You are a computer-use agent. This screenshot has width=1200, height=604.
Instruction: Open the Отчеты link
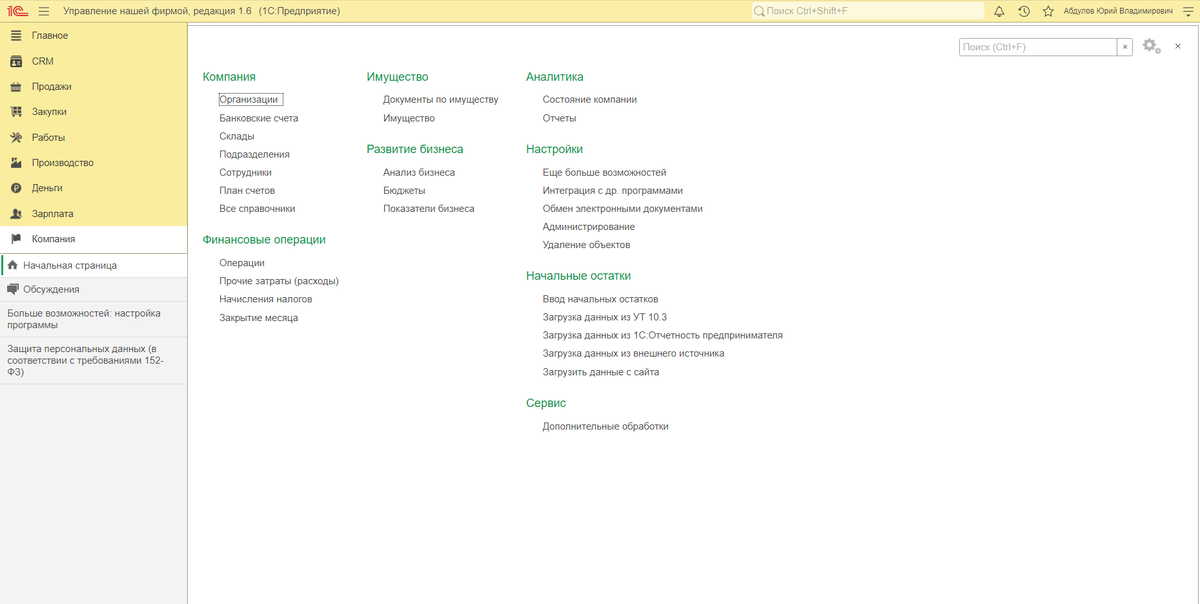(560, 118)
